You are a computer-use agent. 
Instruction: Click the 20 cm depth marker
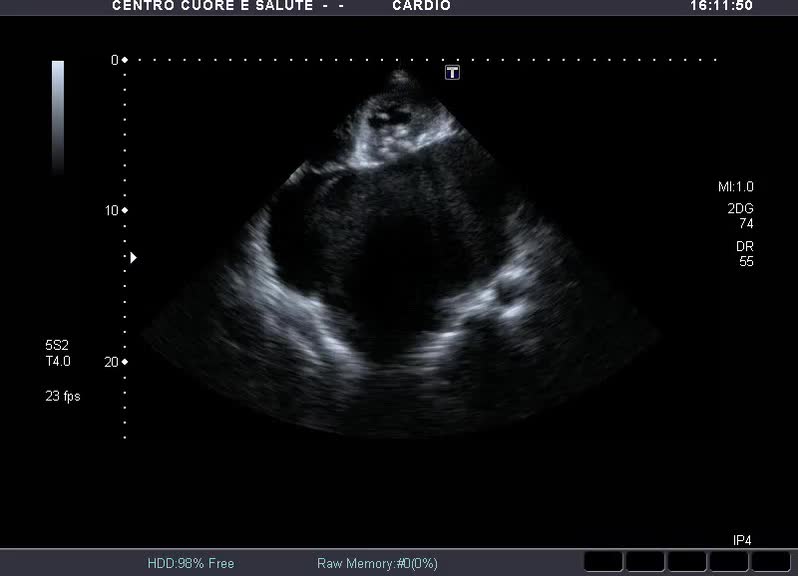tap(117, 362)
